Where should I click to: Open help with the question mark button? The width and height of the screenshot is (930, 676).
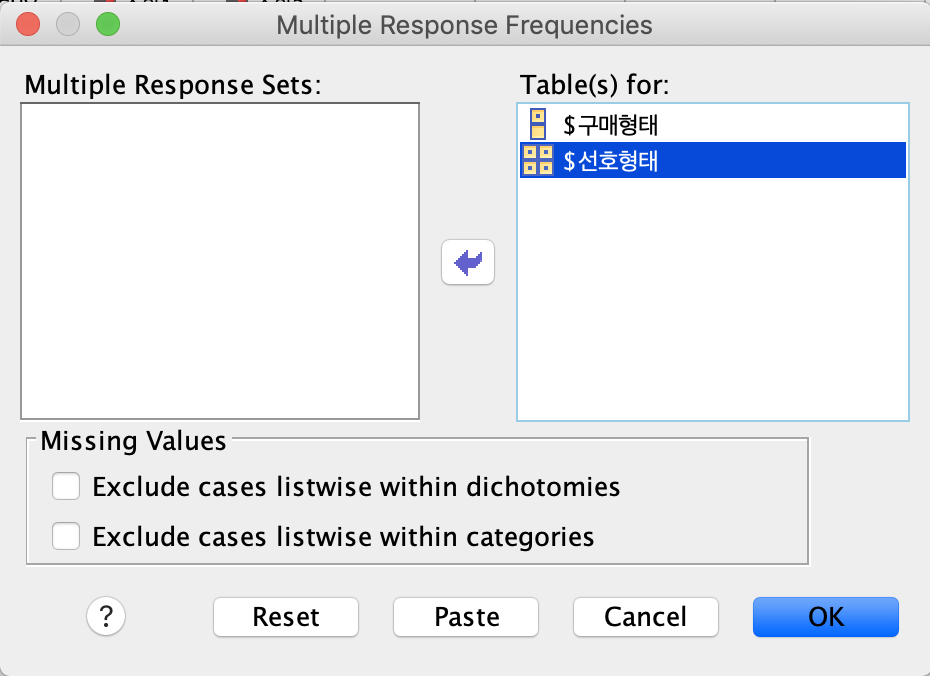point(106,617)
